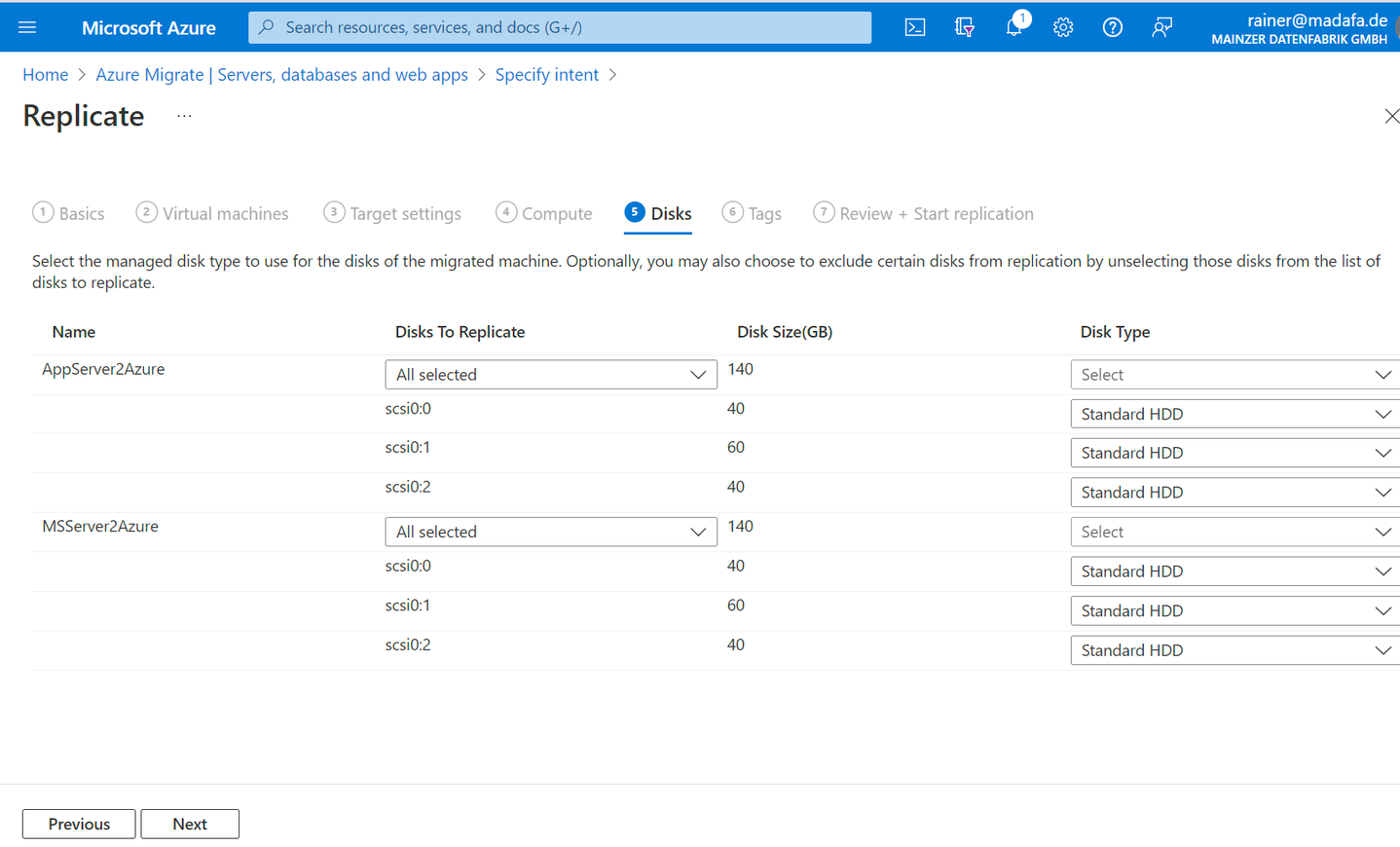Image resolution: width=1400 pixels, height=847 pixels.
Task: Click the Disk Size(GB) column header
Action: [x=785, y=332]
